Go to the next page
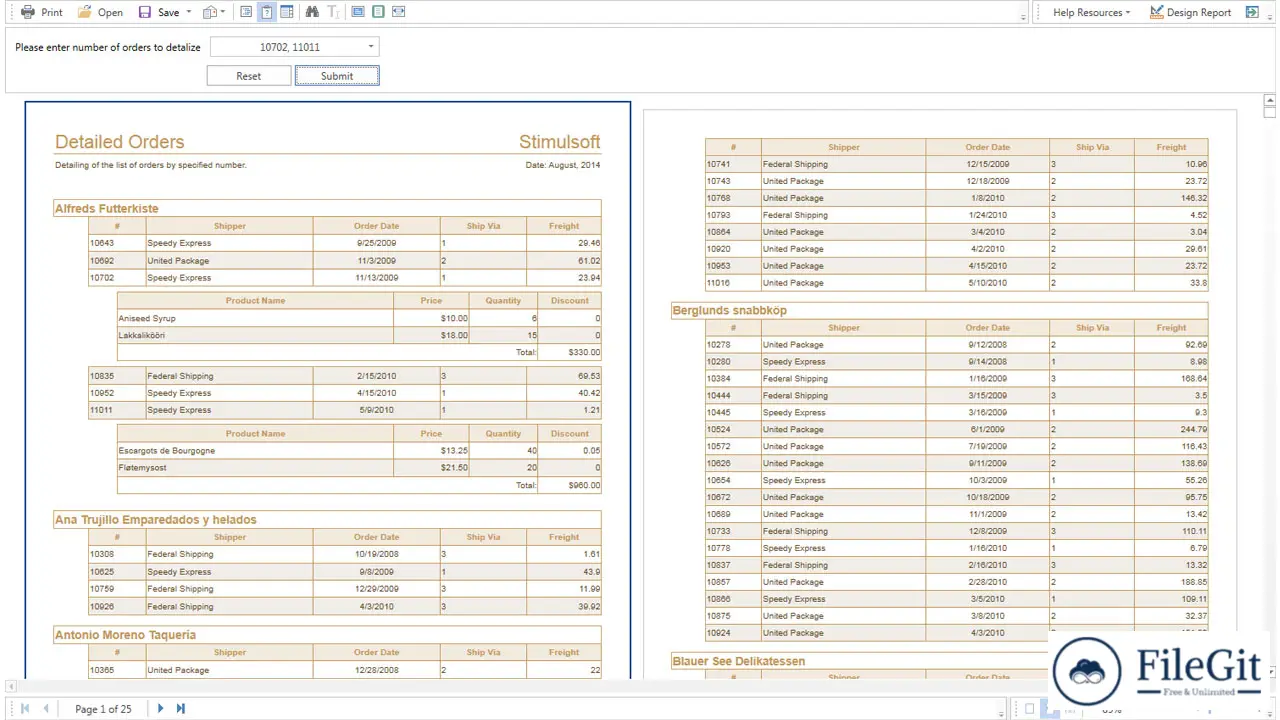The width and height of the screenshot is (1280, 720). point(160,708)
